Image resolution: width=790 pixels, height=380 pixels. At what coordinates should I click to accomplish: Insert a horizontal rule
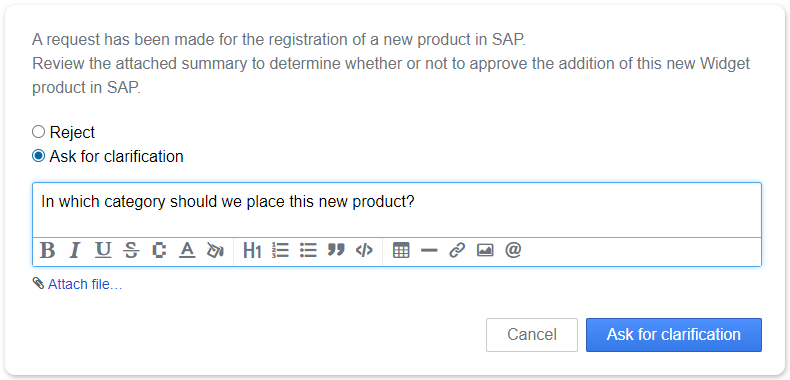tap(429, 250)
